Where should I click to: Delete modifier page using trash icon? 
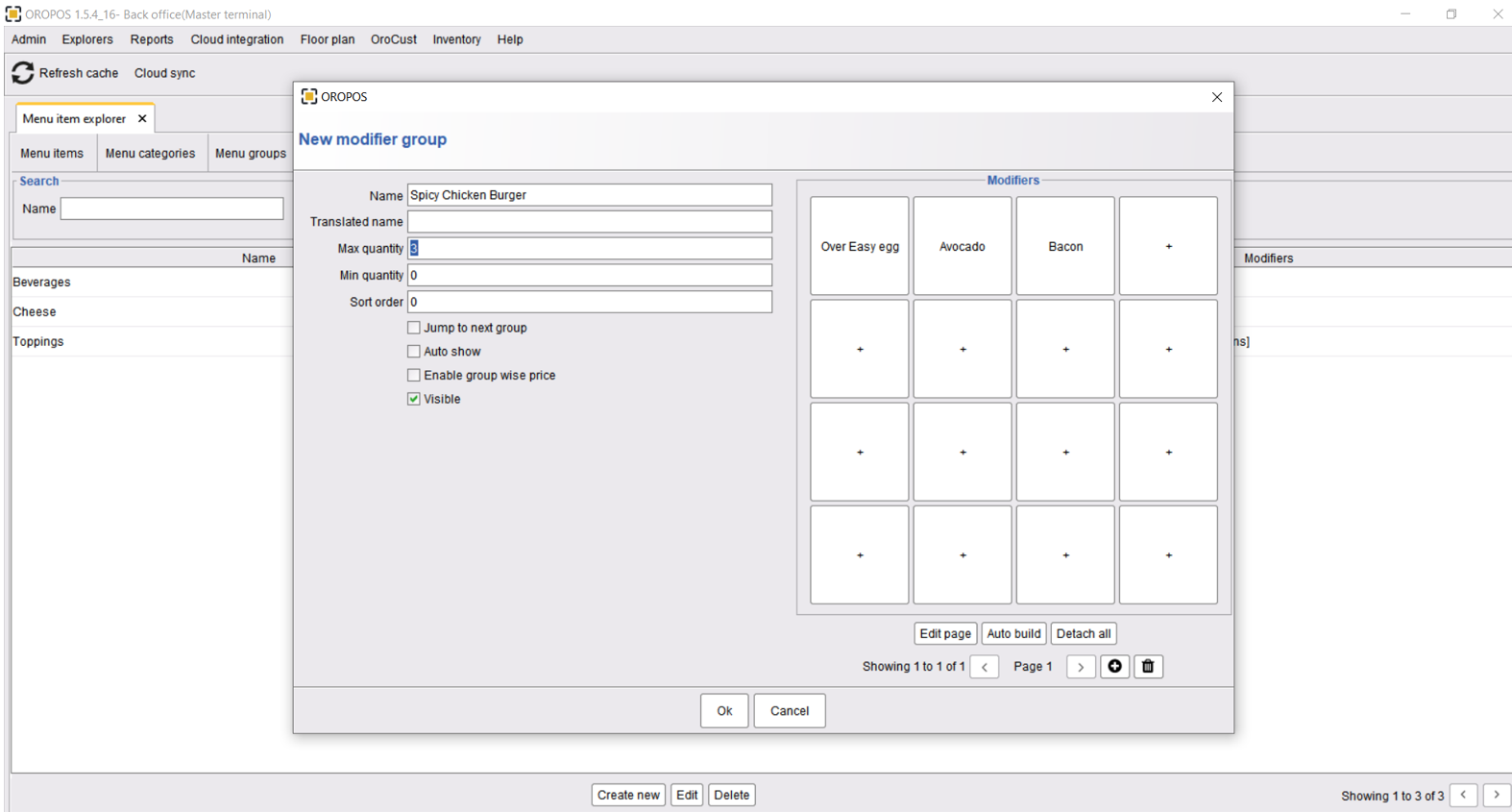(x=1148, y=667)
